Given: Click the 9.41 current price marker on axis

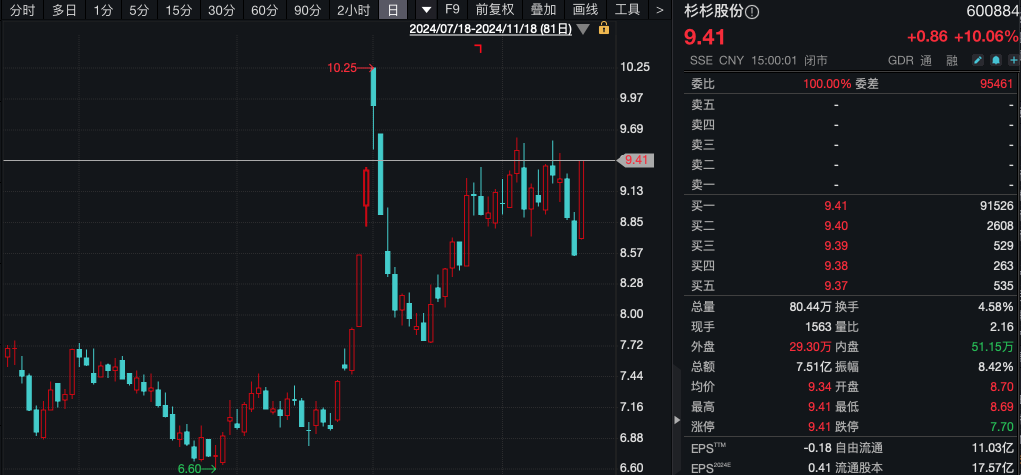Looking at the screenshot, I should [x=636, y=160].
